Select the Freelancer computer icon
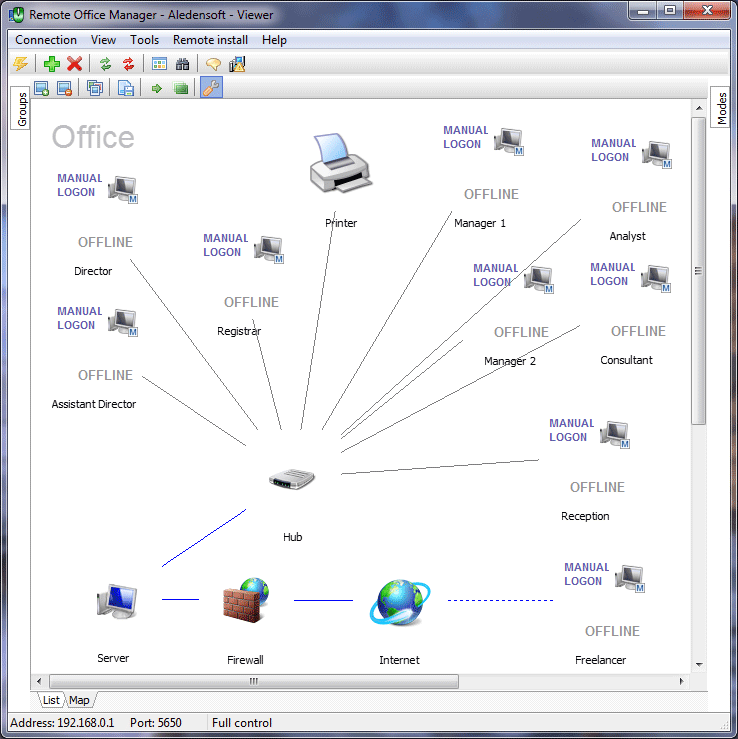The image size is (738, 739). 630,578
